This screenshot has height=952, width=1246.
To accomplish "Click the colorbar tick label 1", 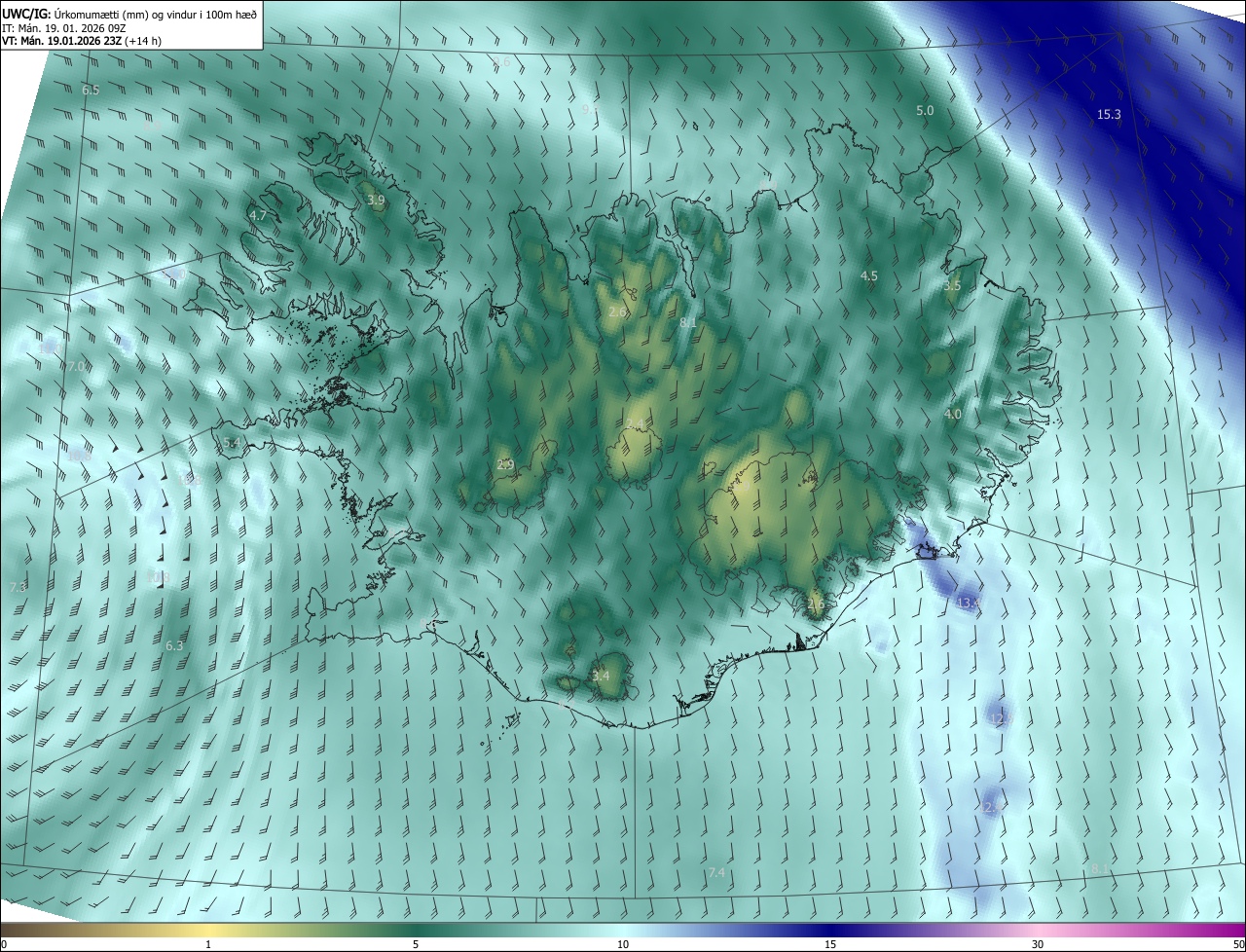I will pyautogui.click(x=208, y=944).
